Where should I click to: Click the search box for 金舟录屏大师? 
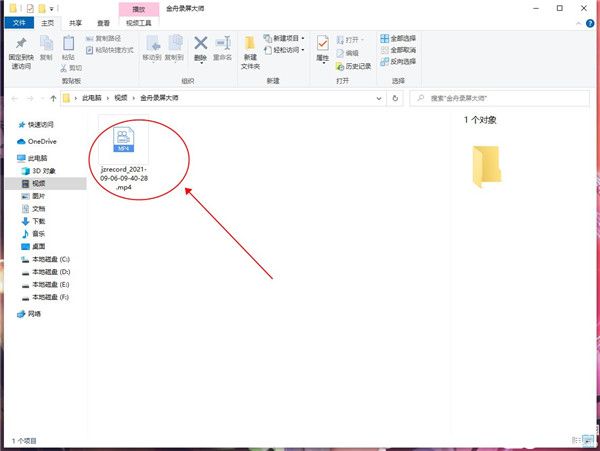(505, 99)
